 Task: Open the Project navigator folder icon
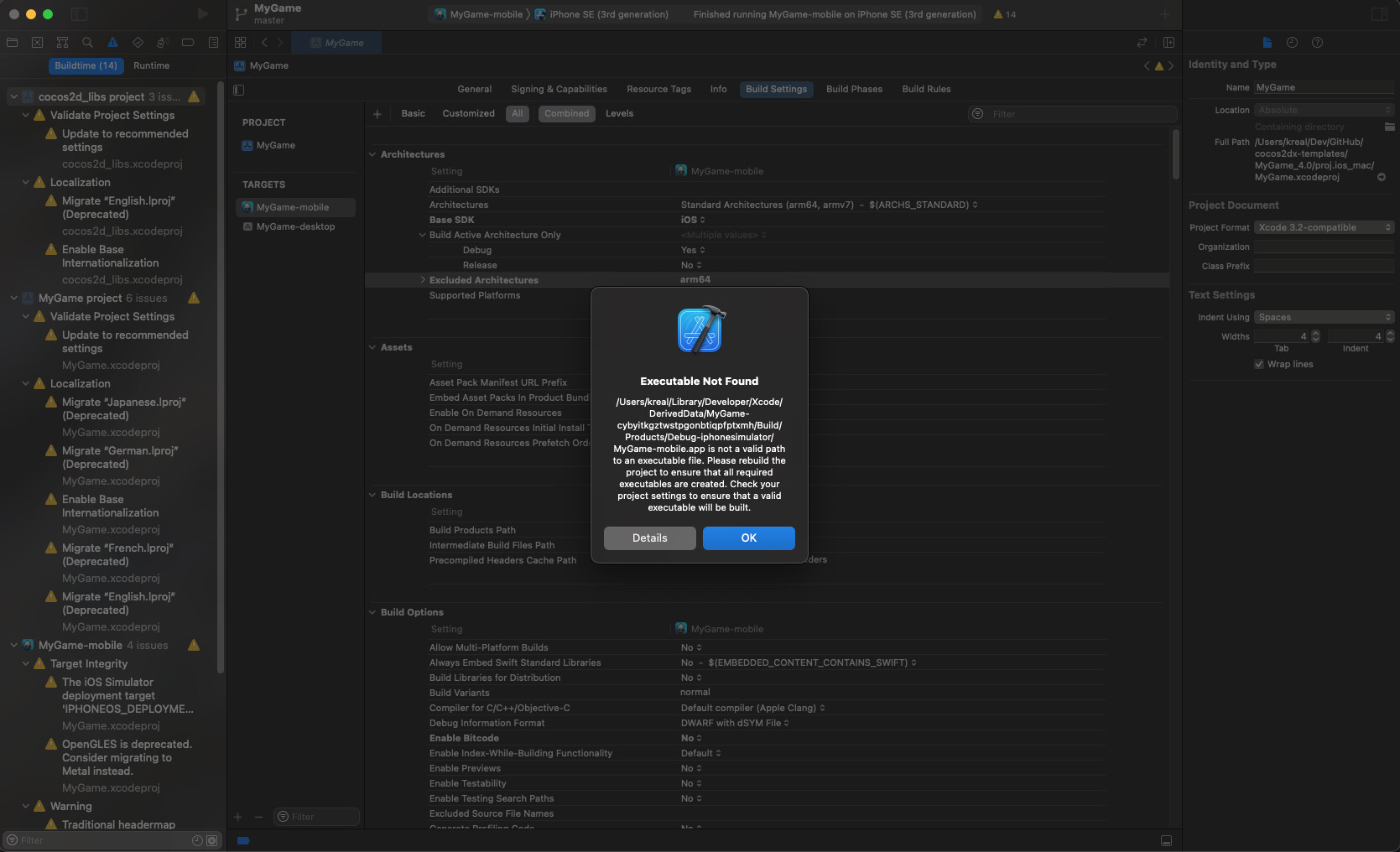(12, 42)
